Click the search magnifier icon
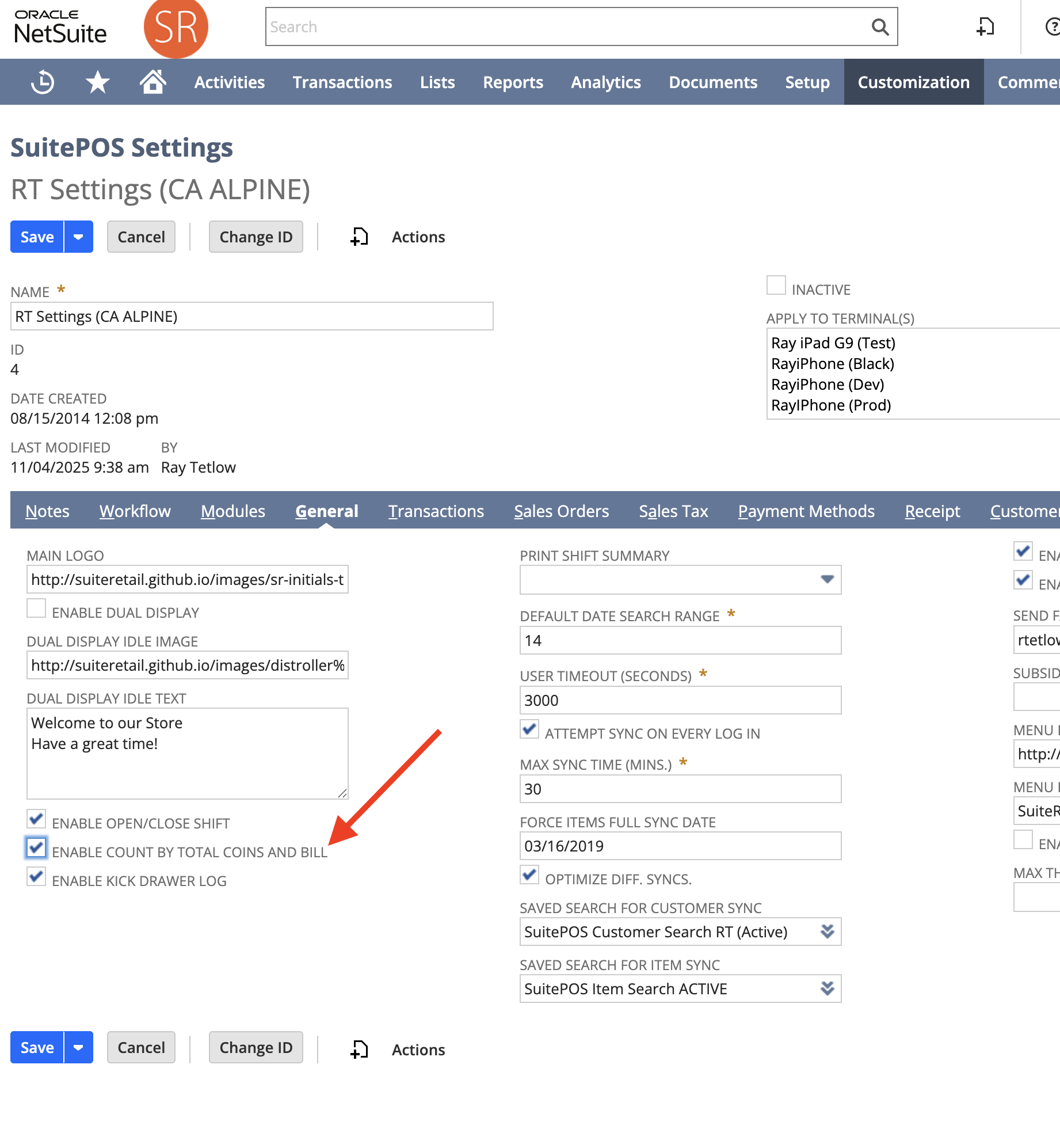The height and width of the screenshot is (1148, 1060). click(879, 27)
